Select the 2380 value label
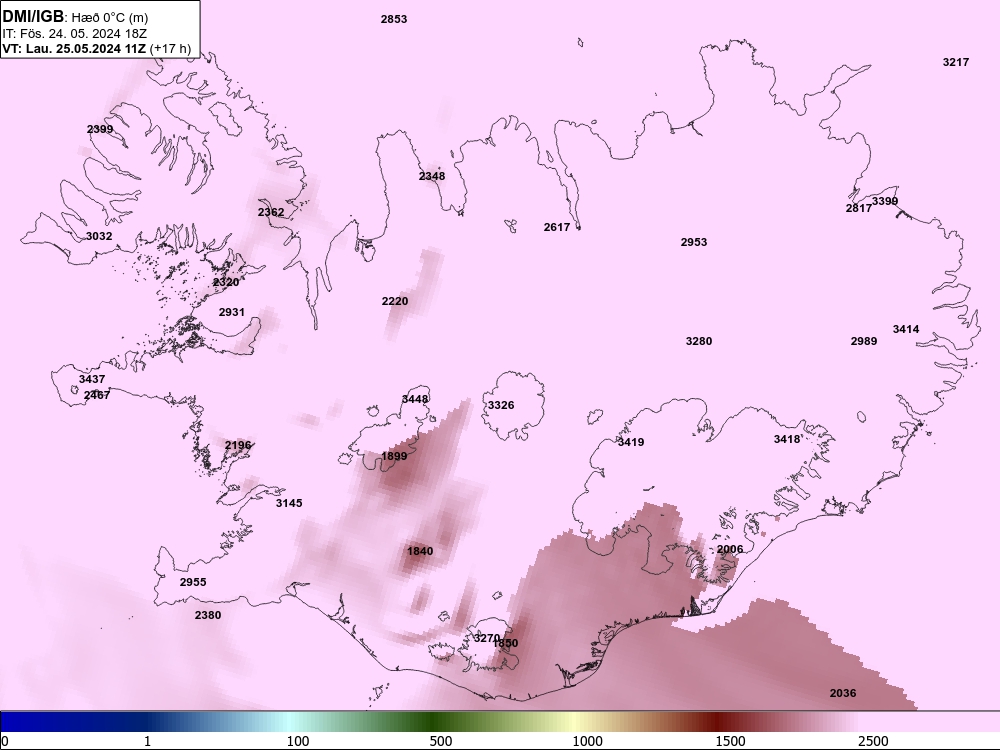The width and height of the screenshot is (1000, 750). click(208, 615)
